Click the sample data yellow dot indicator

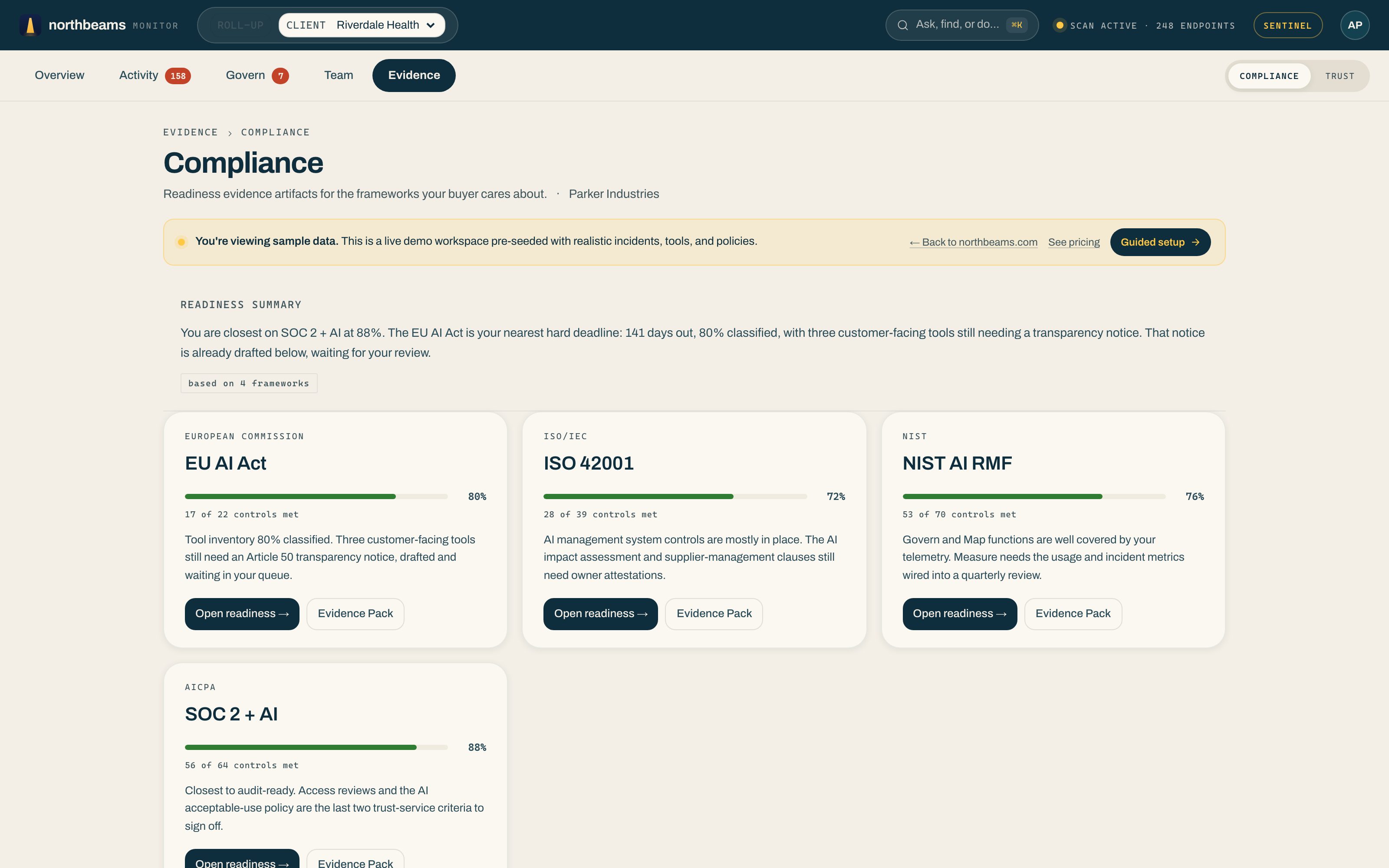(181, 242)
